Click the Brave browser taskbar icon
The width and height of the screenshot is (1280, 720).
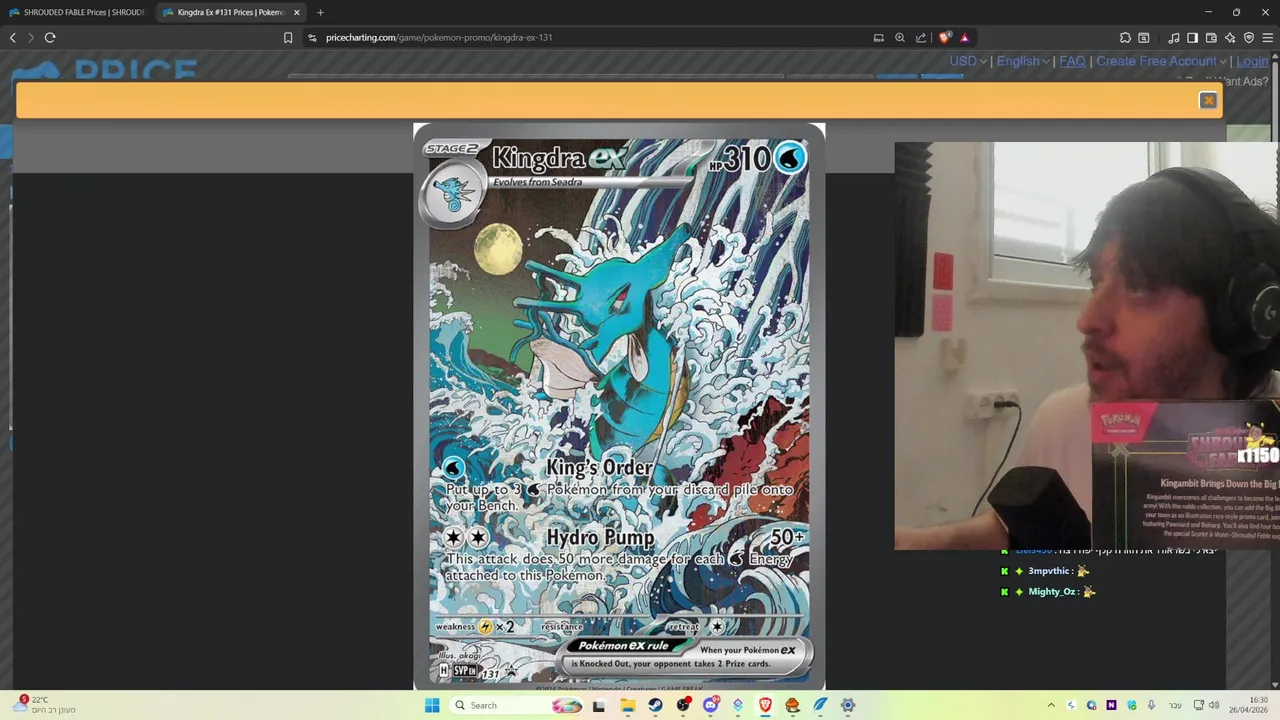click(x=765, y=706)
